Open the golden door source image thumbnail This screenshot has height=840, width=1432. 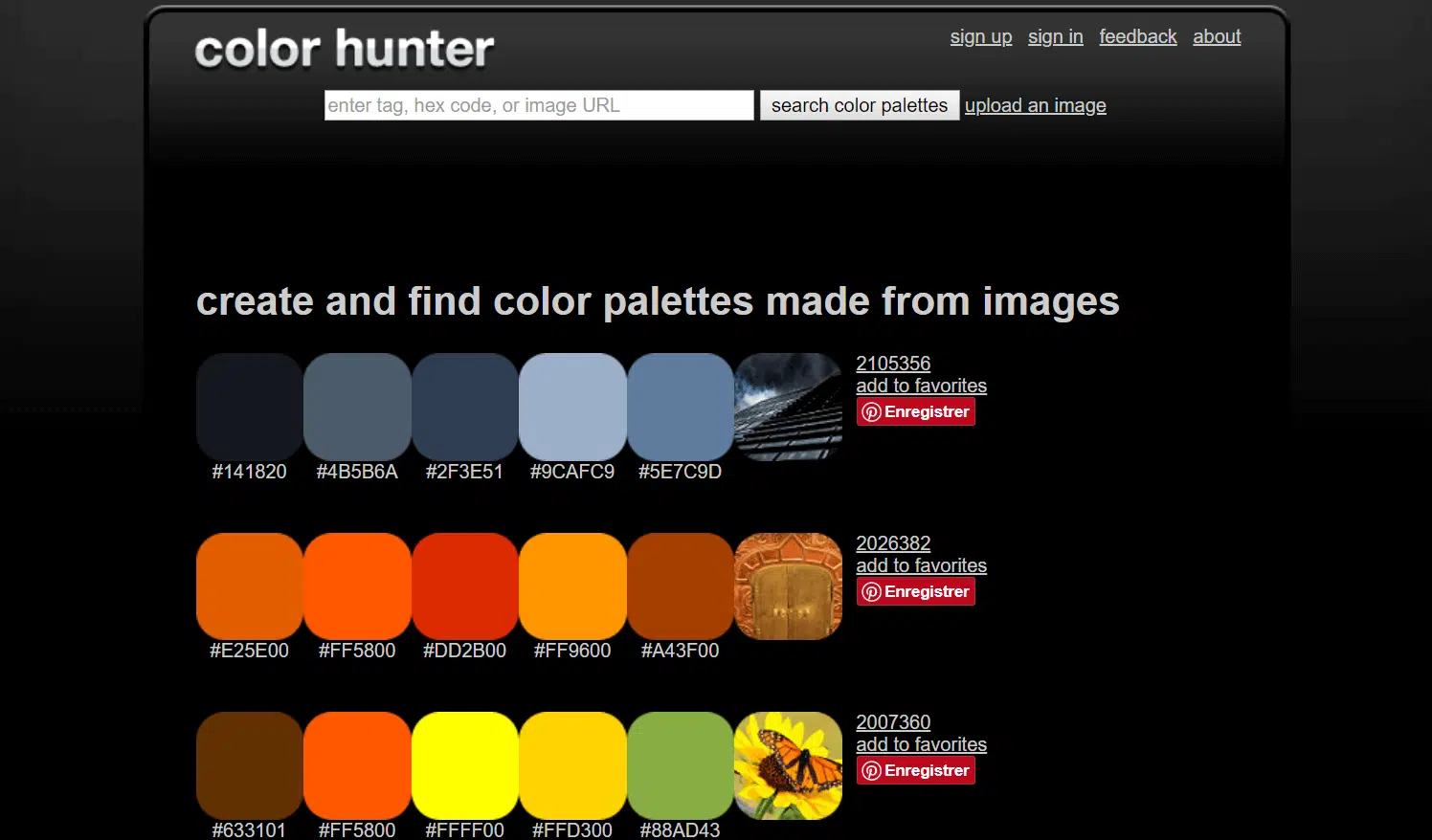pos(788,586)
